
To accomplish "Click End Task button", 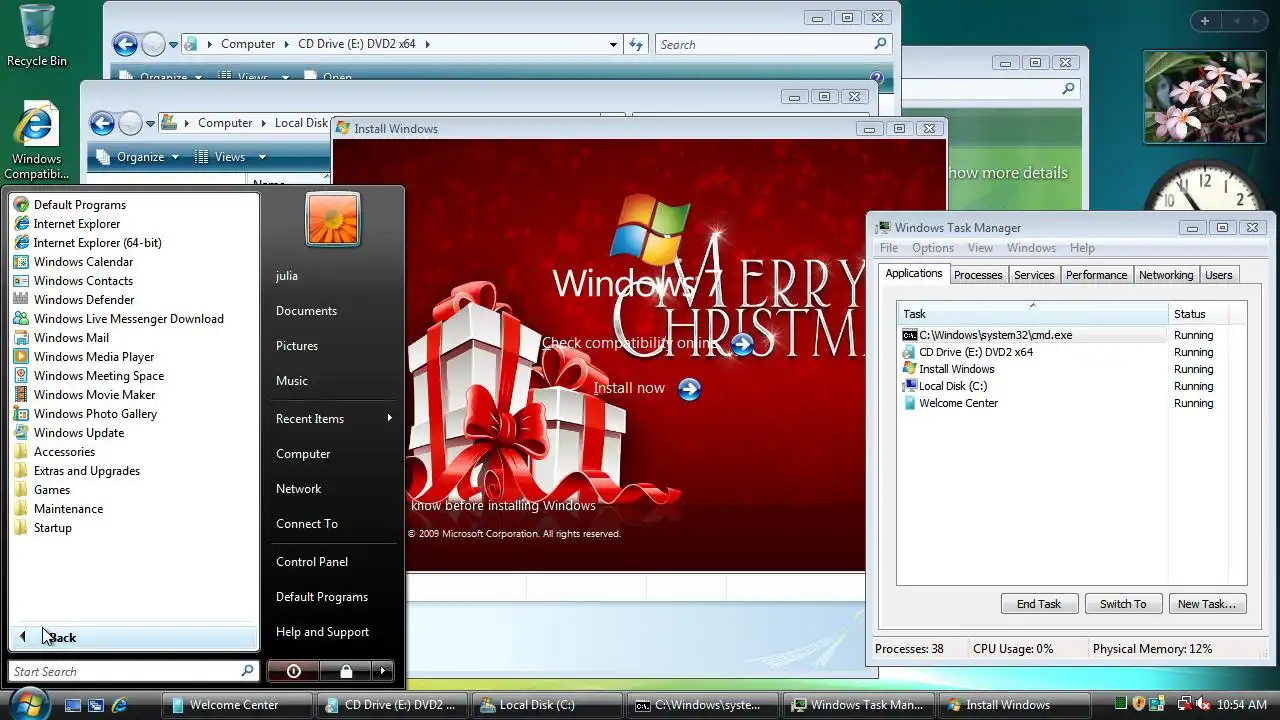I will [1039, 604].
